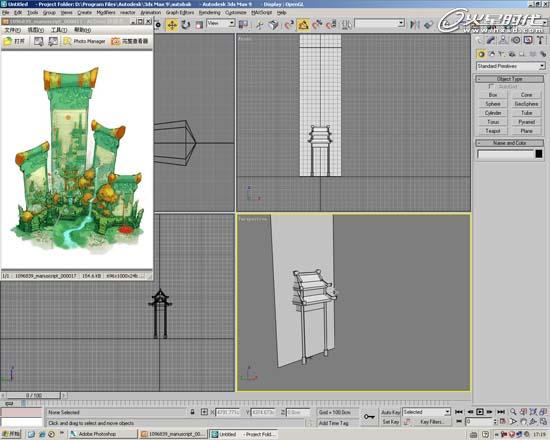The width and height of the screenshot is (550, 440).
Task: Toggle the selection lock icon in status bar
Action: pyautogui.click(x=192, y=412)
